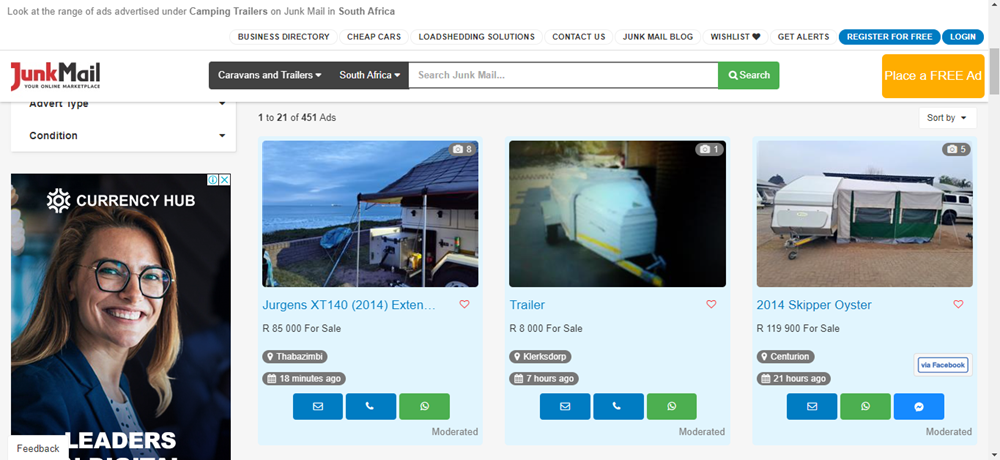Click the Thabazimbi location tag

tap(295, 357)
